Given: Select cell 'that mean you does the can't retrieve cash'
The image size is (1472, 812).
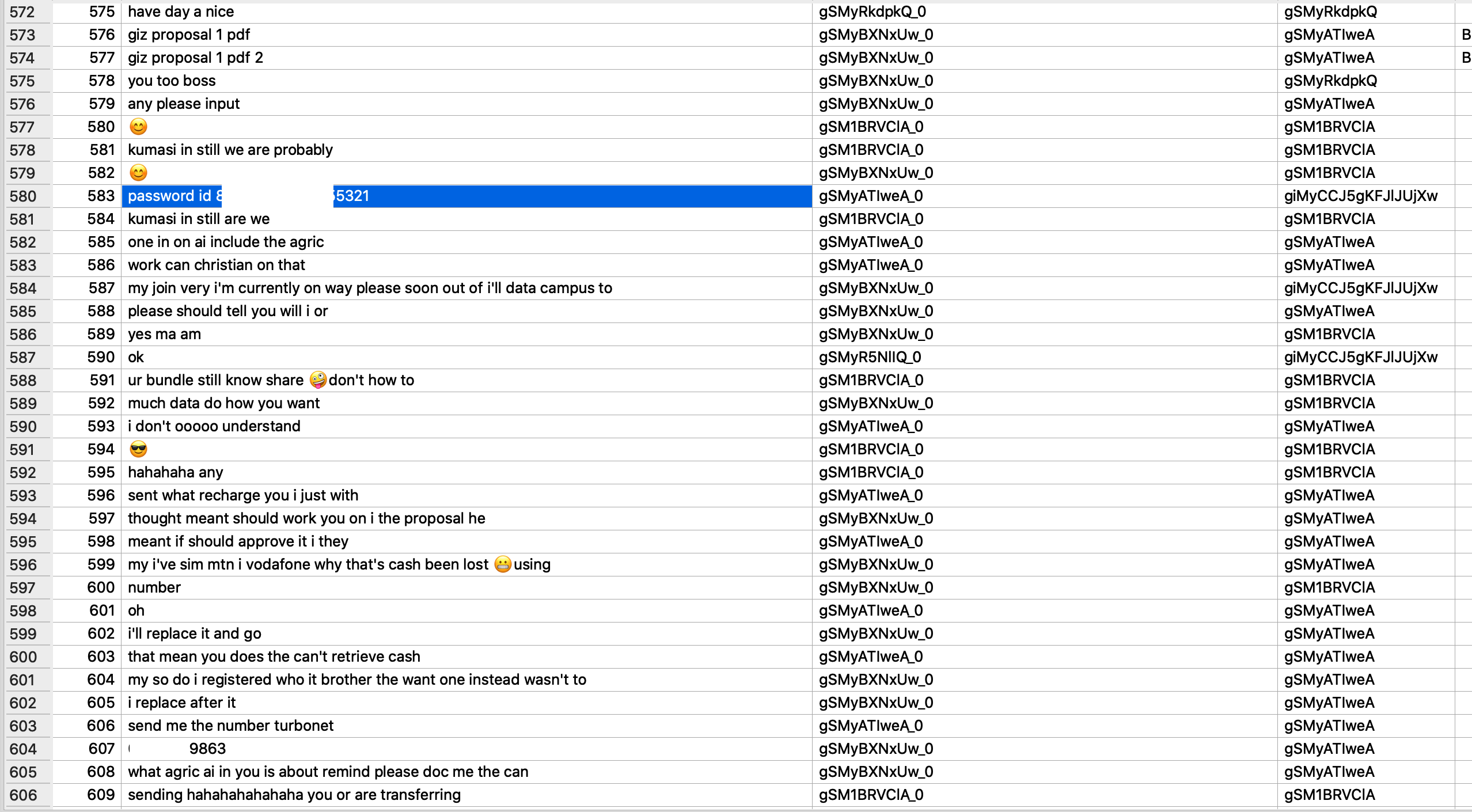Looking at the screenshot, I should tap(466, 657).
